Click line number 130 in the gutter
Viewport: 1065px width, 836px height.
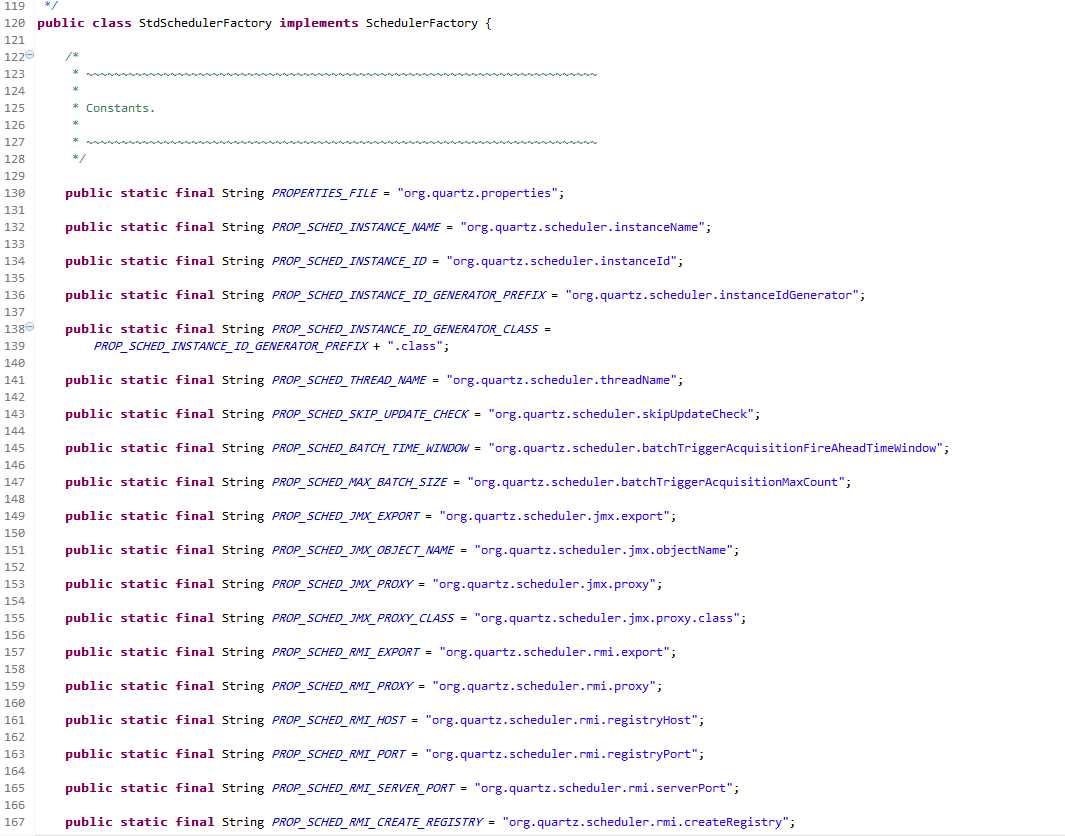tap(15, 193)
